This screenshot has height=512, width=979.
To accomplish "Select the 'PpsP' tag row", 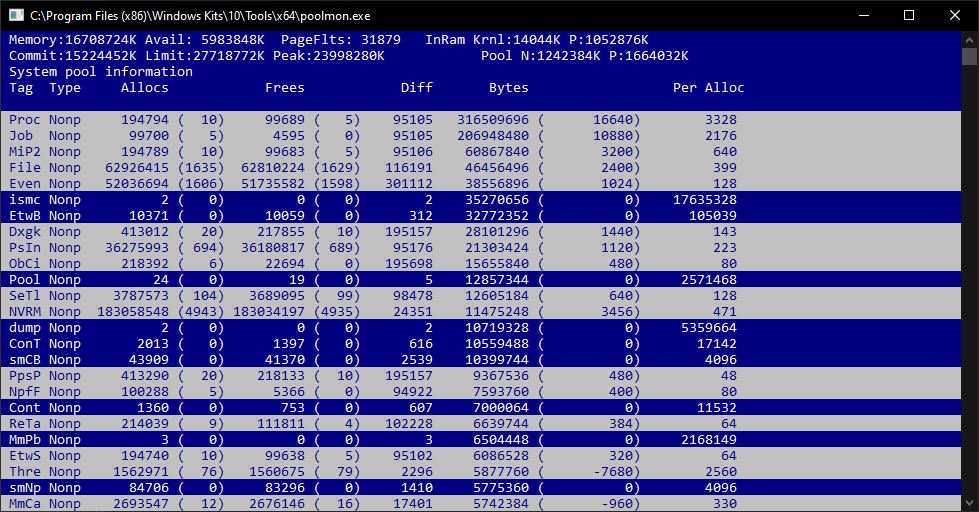I will tap(481, 376).
